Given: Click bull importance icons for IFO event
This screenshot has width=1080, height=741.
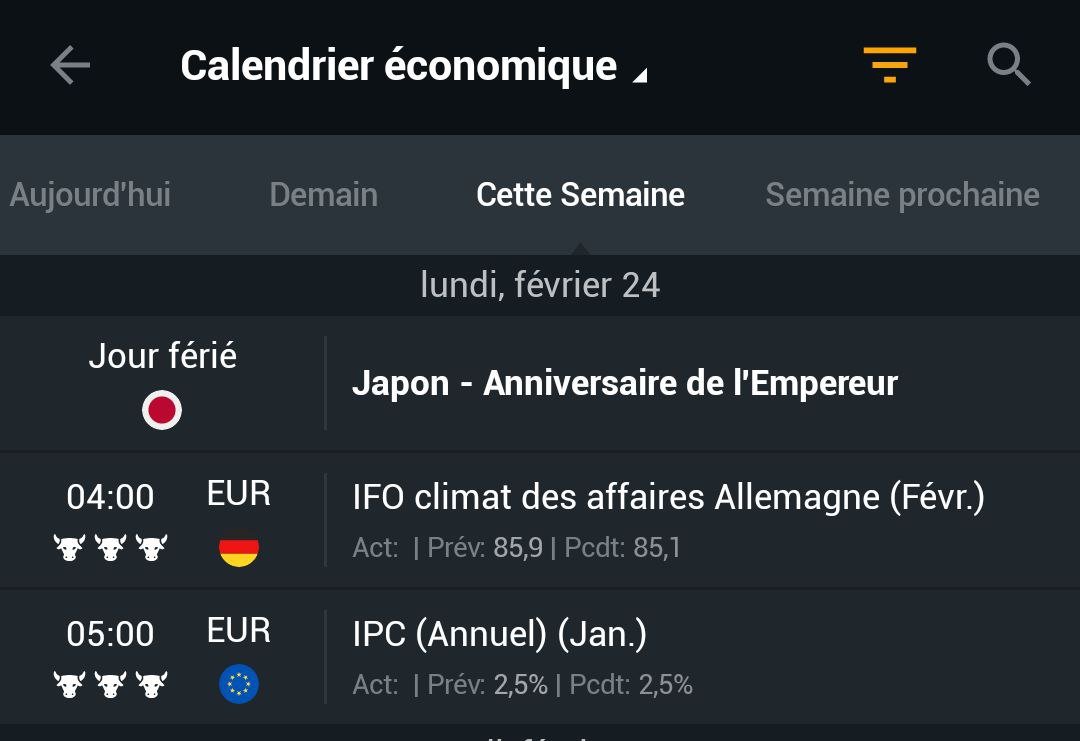Looking at the screenshot, I should point(110,548).
